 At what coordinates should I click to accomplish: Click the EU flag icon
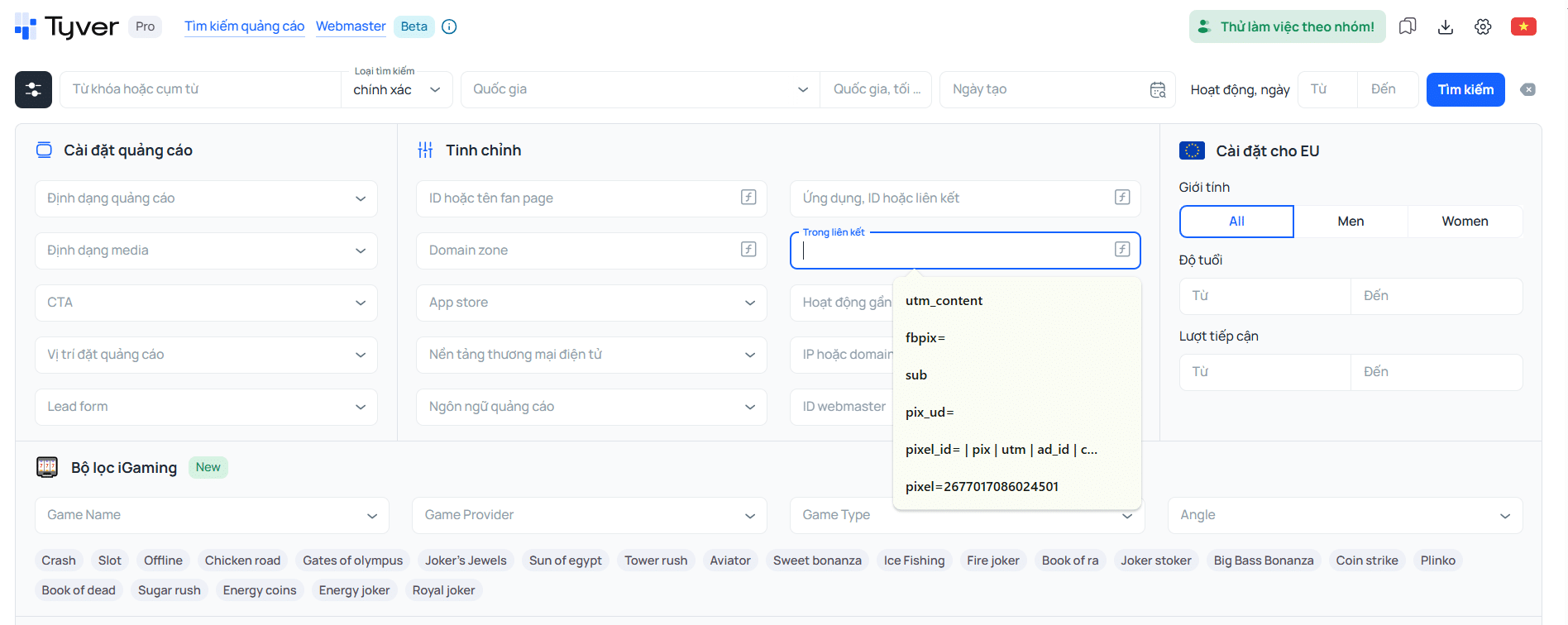click(x=1192, y=150)
